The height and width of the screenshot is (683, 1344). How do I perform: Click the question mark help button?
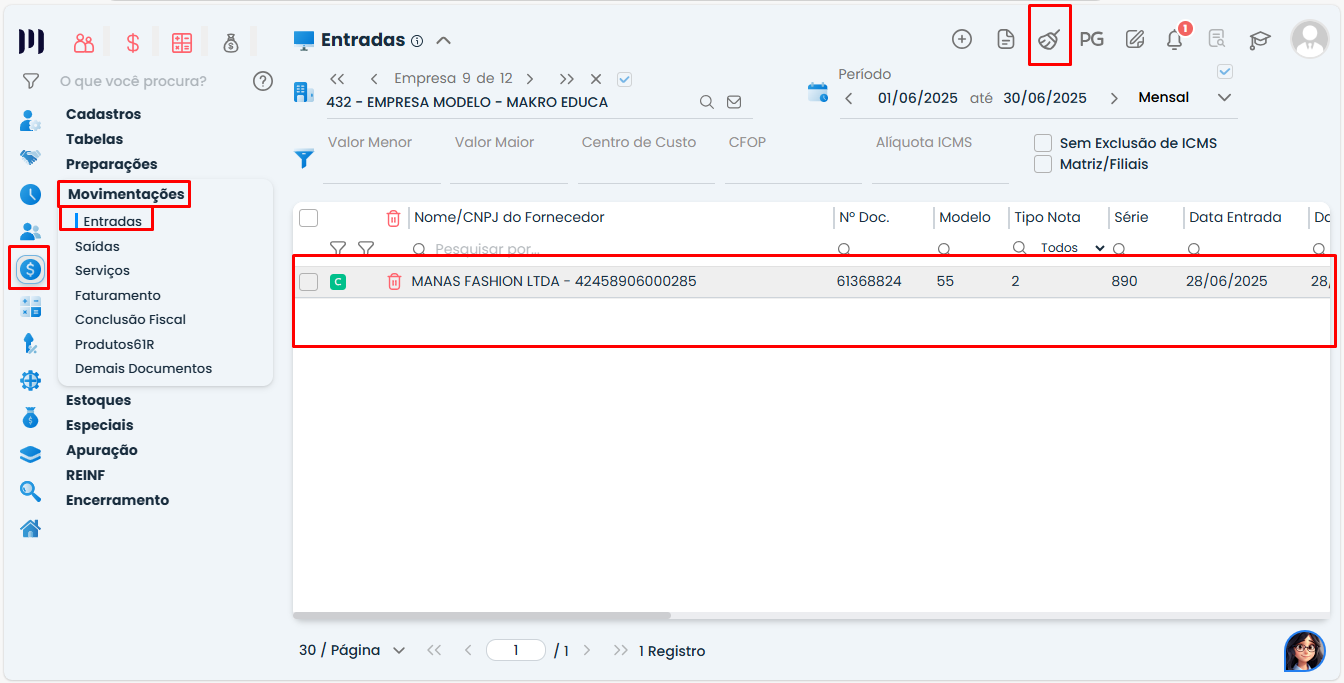click(262, 80)
